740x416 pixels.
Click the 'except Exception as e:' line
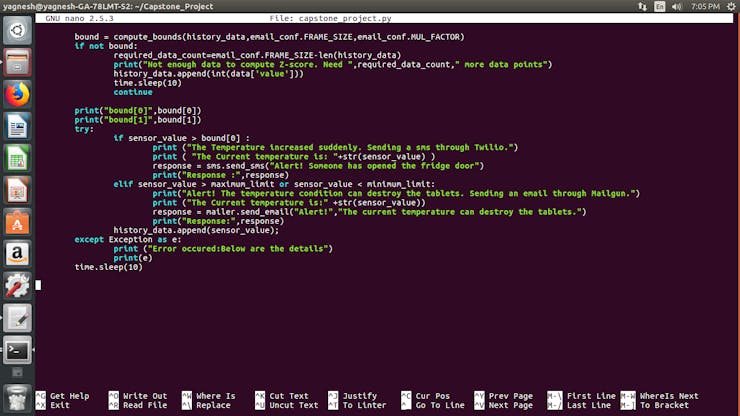127,239
